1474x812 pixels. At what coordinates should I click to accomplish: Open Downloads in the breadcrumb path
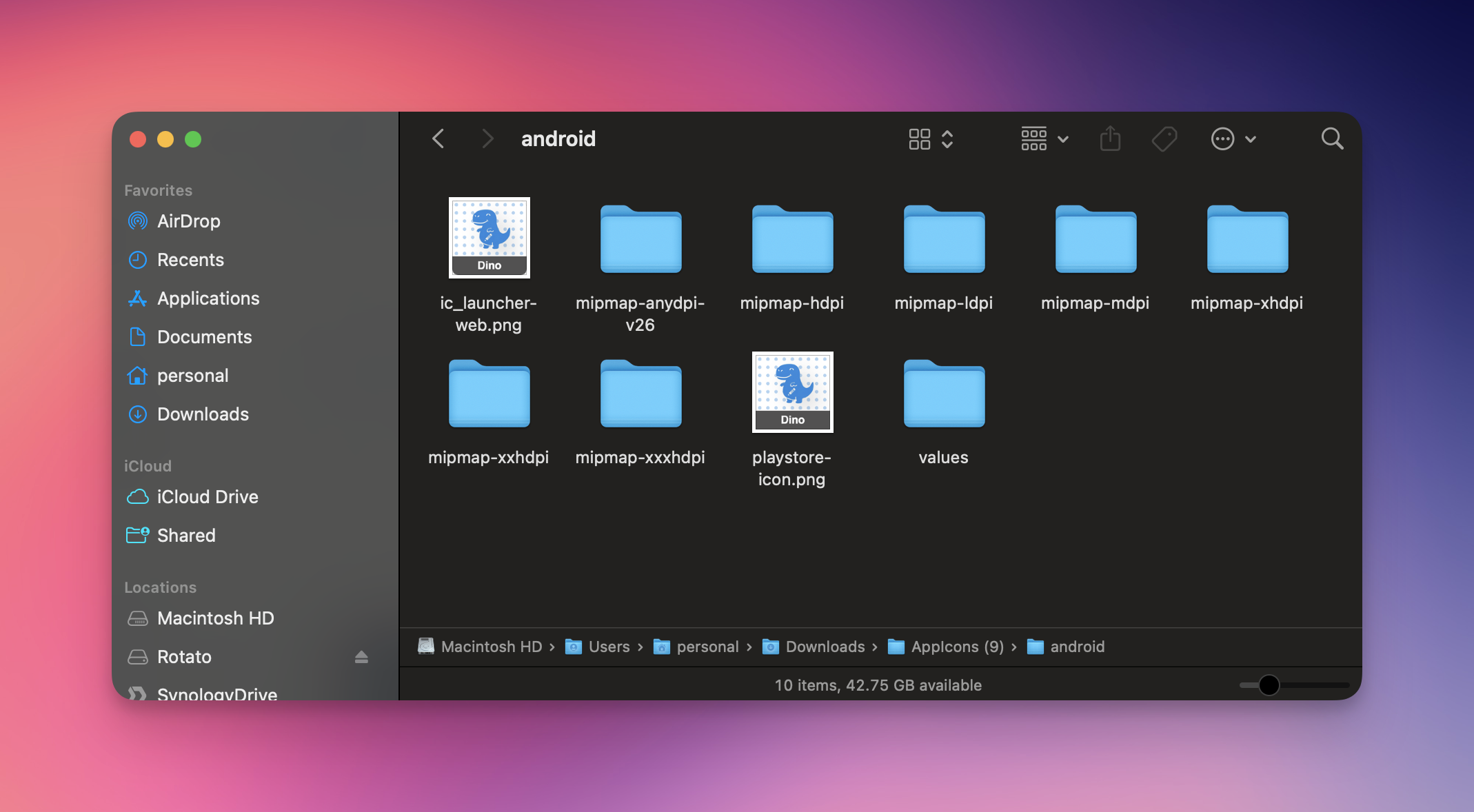tap(825, 647)
